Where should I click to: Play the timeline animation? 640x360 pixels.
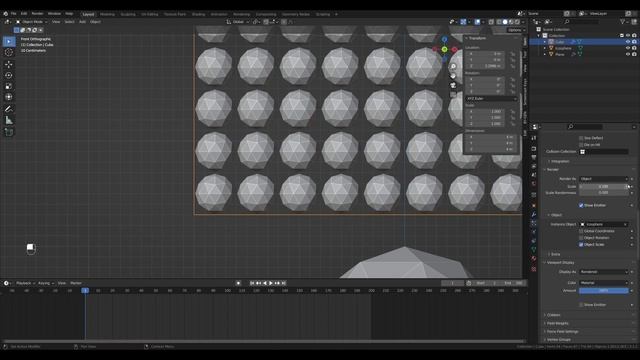coord(271,283)
